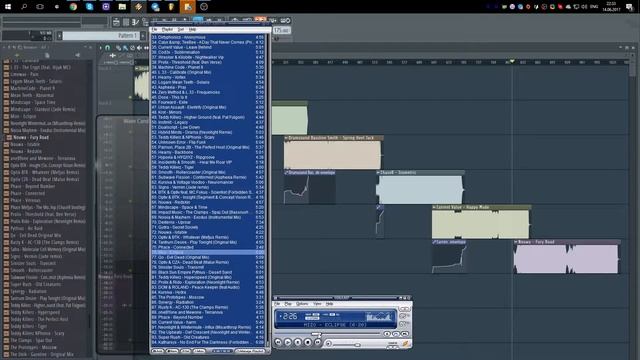Image resolution: width=640 pixels, height=360 pixels.
Task: Click the Windows Start button
Action: 8,7
